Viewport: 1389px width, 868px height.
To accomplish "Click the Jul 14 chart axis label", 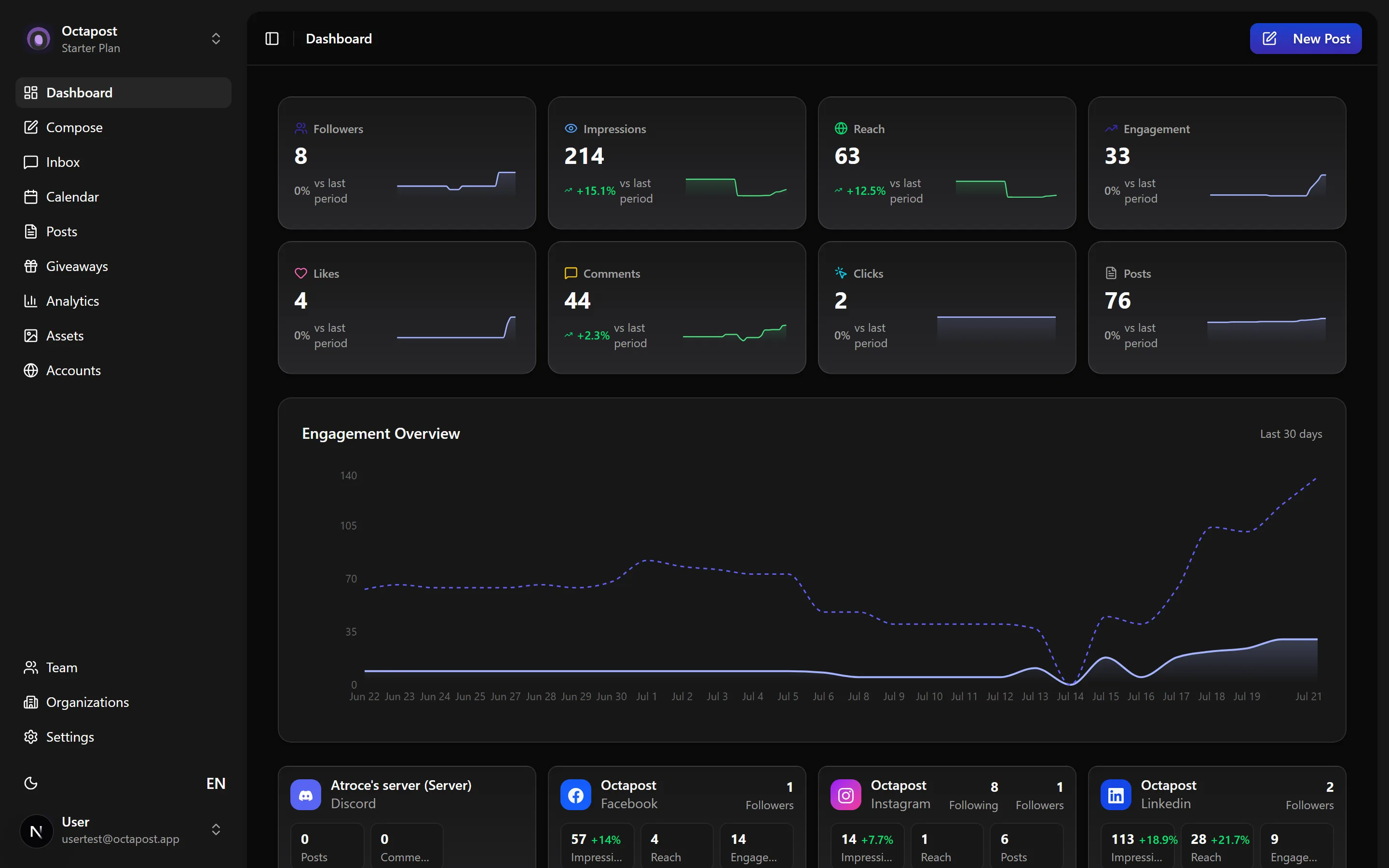I will coord(1070,696).
